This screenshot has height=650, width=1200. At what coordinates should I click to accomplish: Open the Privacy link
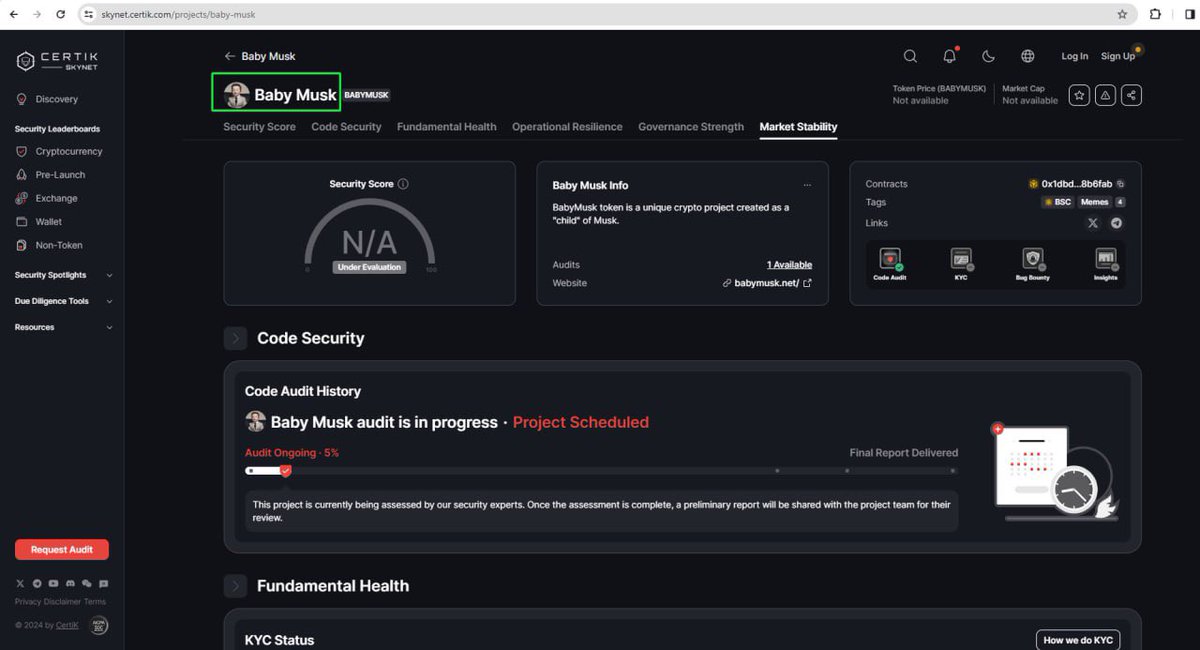click(x=29, y=602)
